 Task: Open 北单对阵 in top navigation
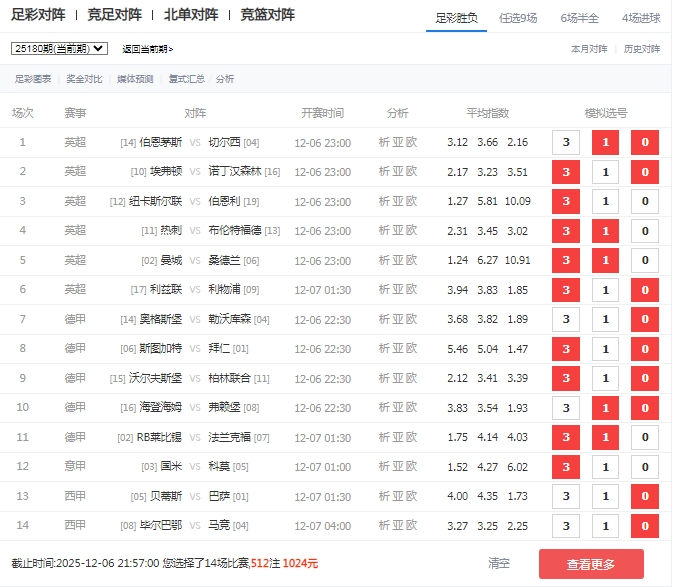(191, 15)
